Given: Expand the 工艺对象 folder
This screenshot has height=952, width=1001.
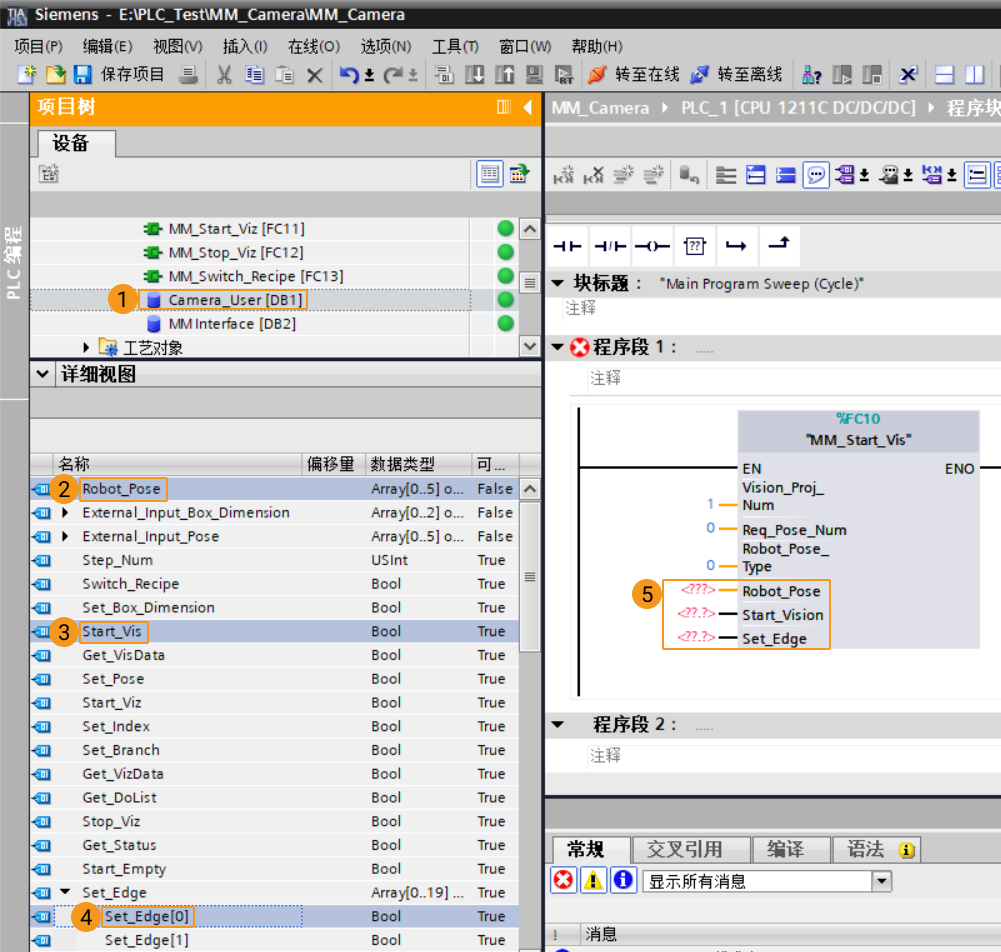Looking at the screenshot, I should tap(86, 347).
